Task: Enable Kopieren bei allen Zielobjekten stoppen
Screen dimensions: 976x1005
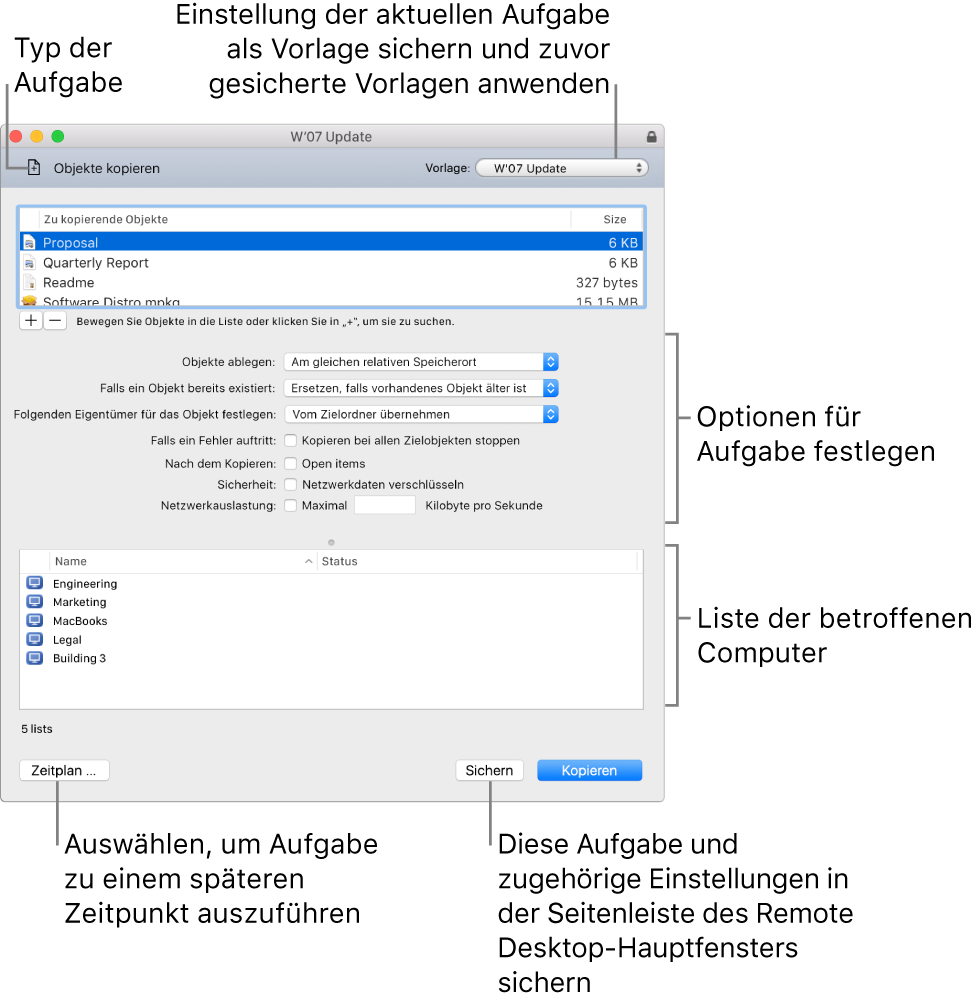Action: coord(290,440)
